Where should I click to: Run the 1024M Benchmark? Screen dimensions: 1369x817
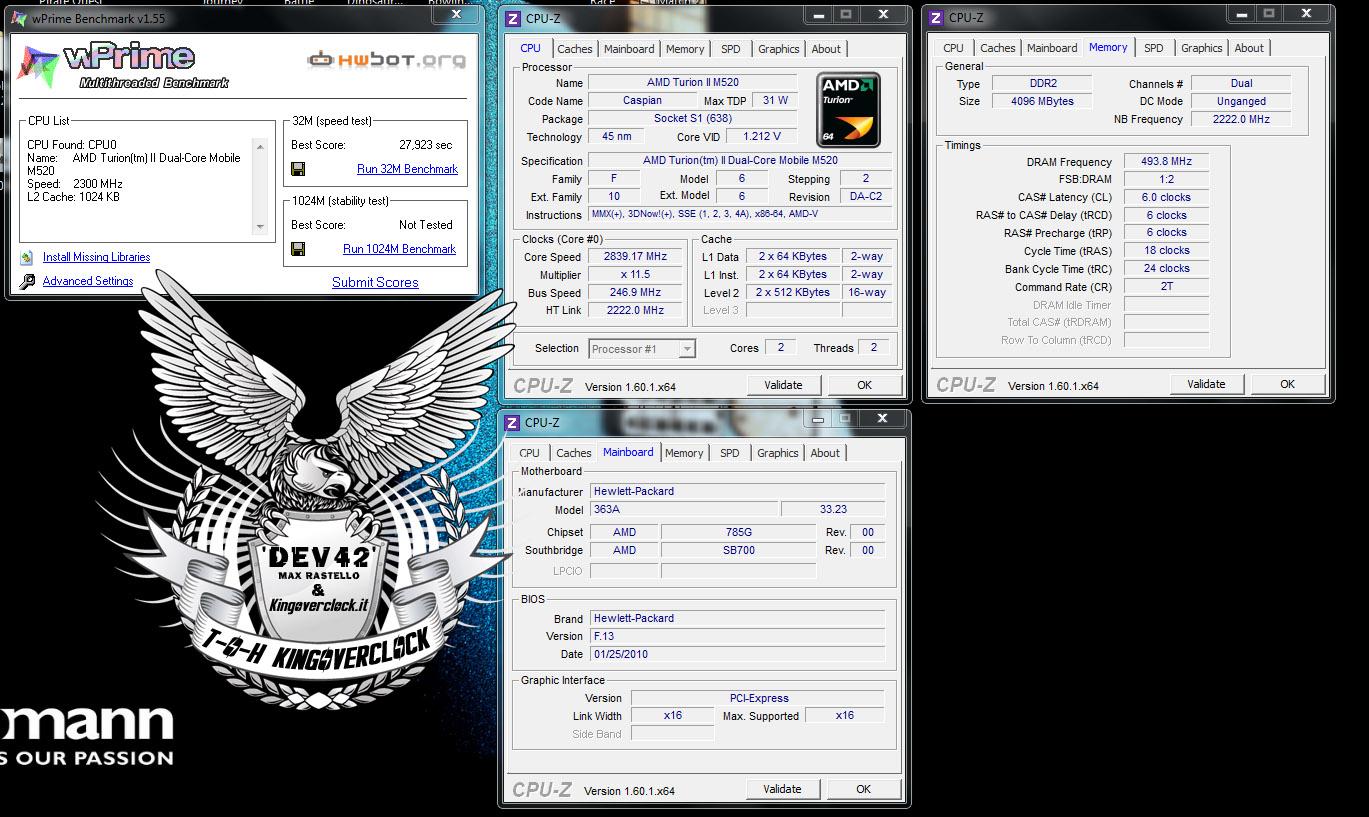point(399,249)
